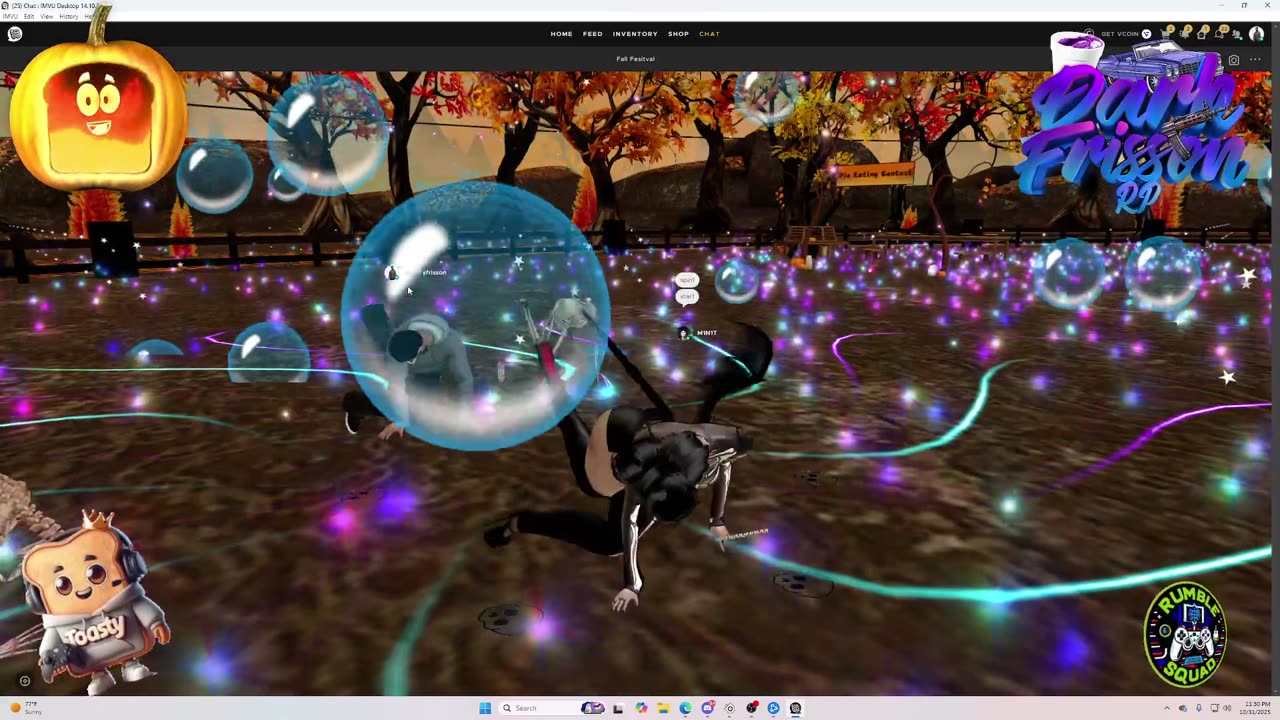Viewport: 1280px width, 720px height.
Task: Open the shopping cart icon
Action: (1166, 34)
